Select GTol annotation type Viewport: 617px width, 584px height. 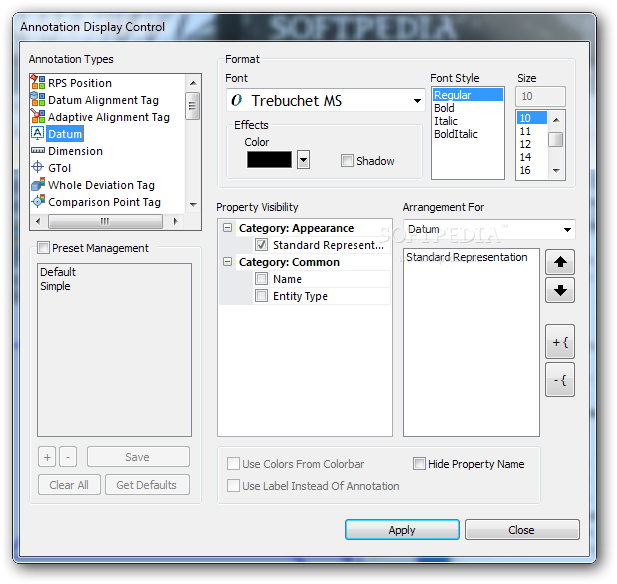[x=59, y=168]
